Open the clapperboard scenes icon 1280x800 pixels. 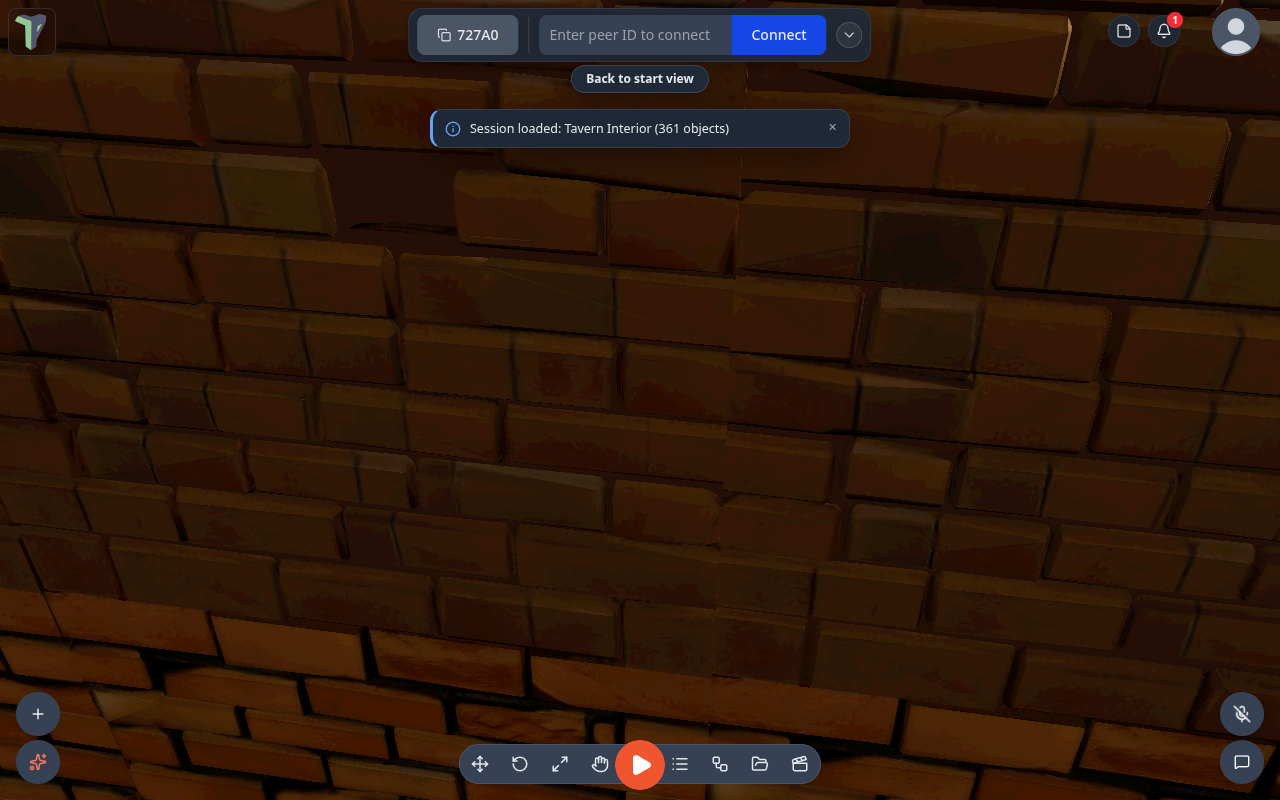800,764
